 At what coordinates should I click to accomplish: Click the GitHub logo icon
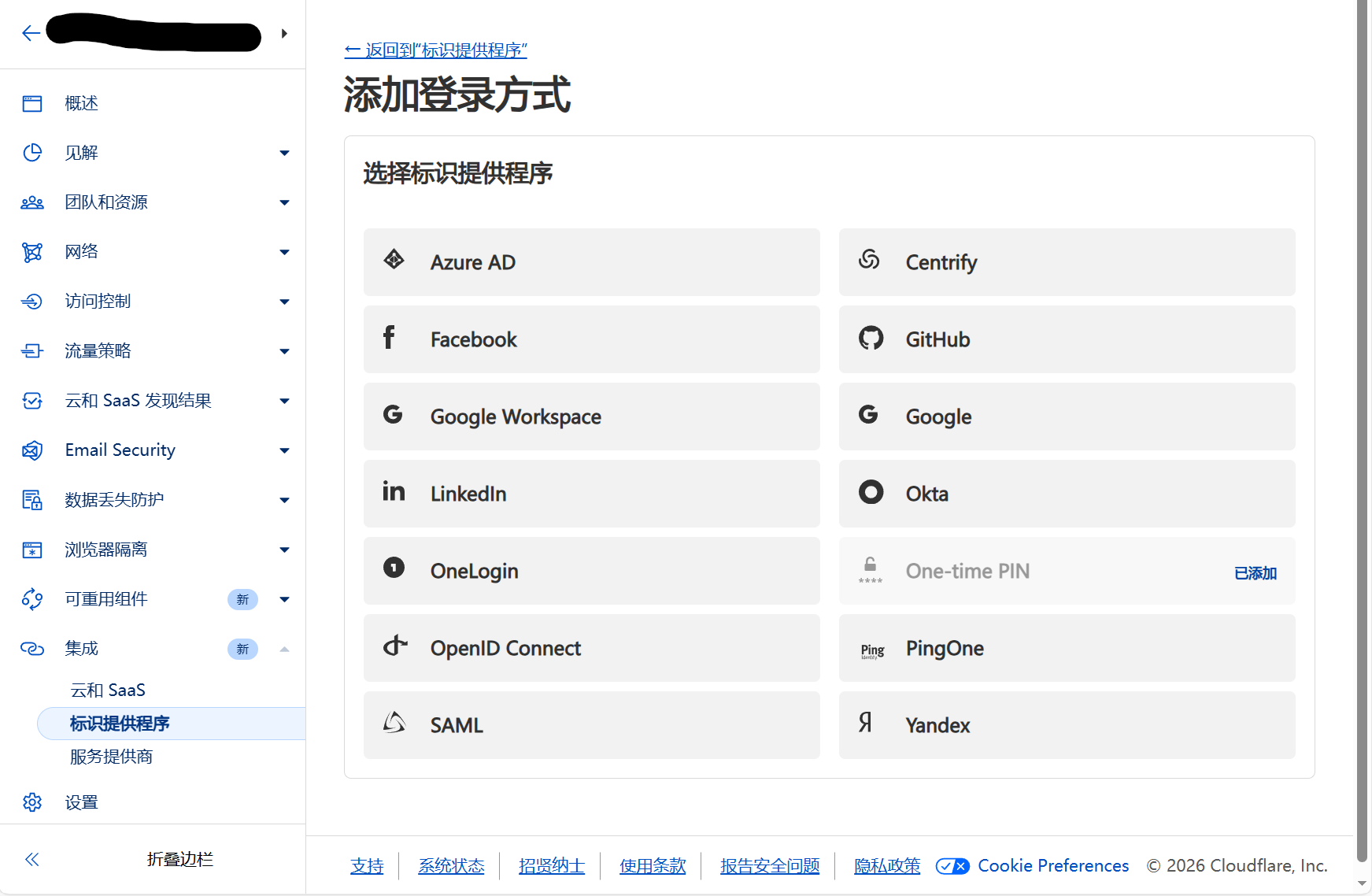871,339
